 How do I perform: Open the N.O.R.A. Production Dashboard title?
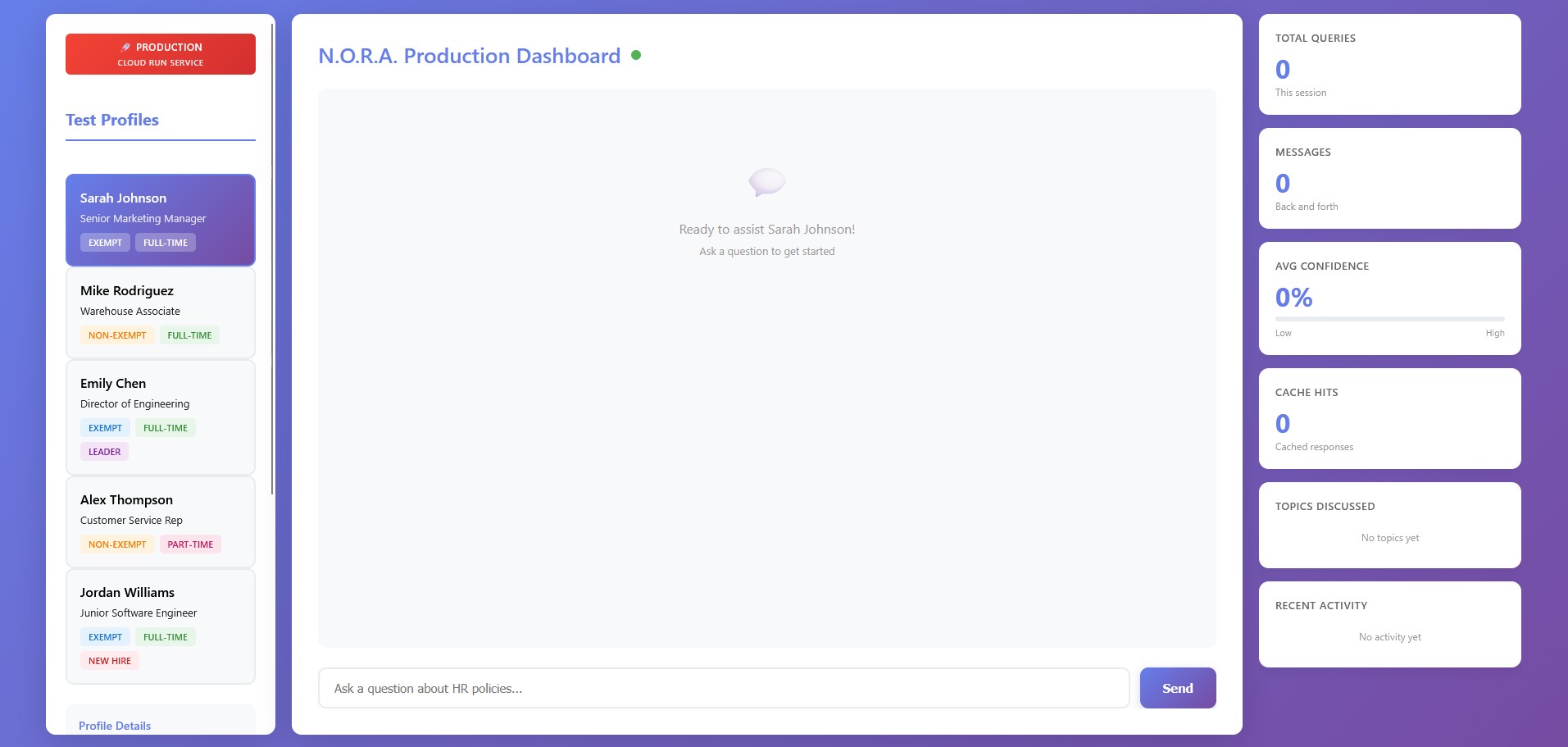(x=469, y=56)
